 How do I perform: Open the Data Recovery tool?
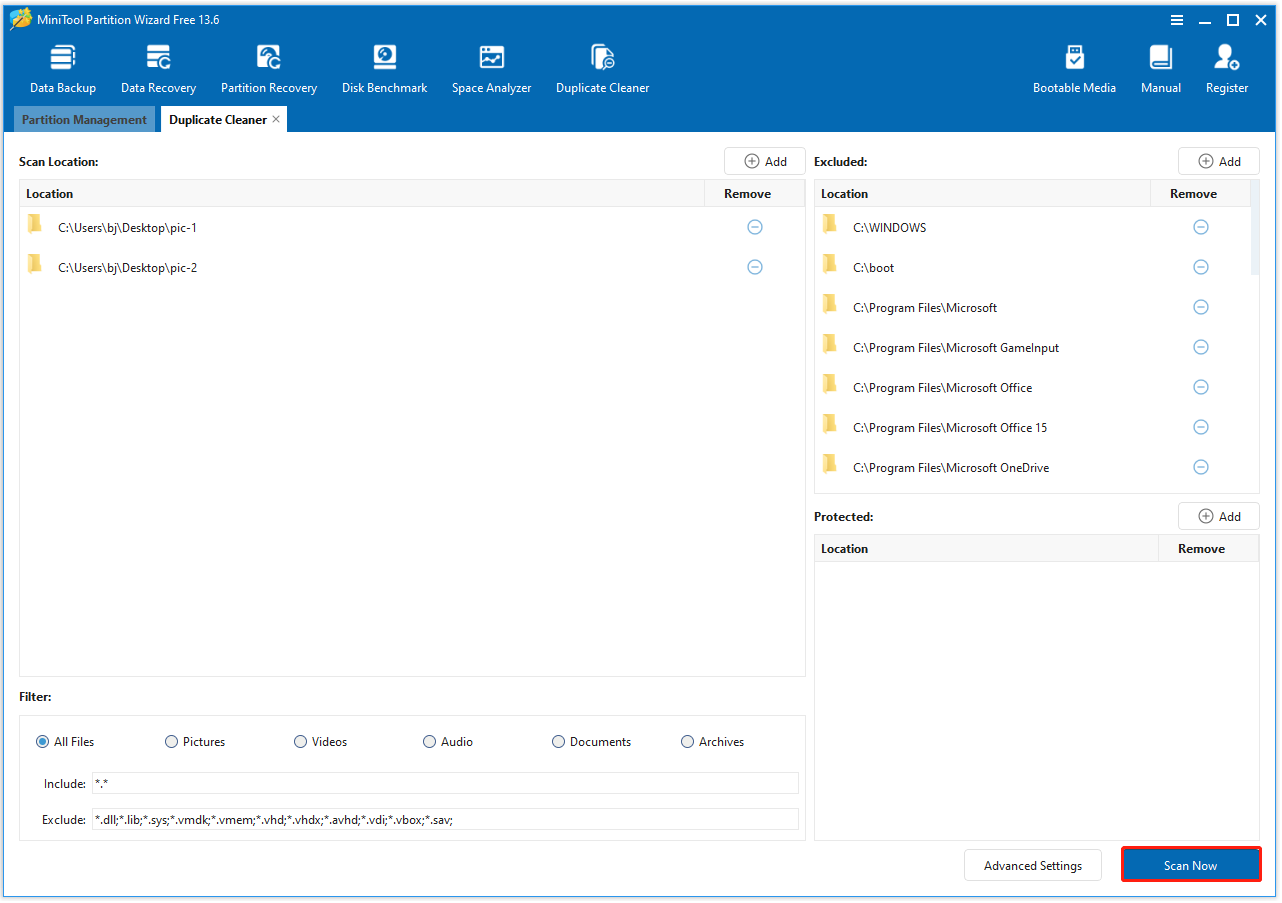click(158, 69)
